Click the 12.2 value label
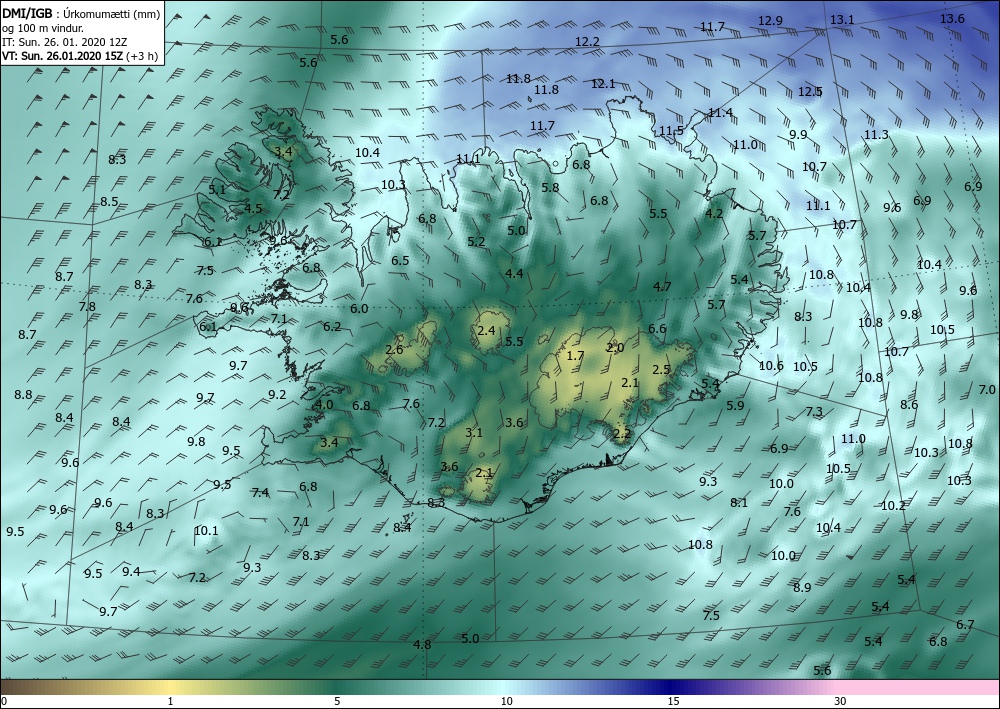 (587, 41)
